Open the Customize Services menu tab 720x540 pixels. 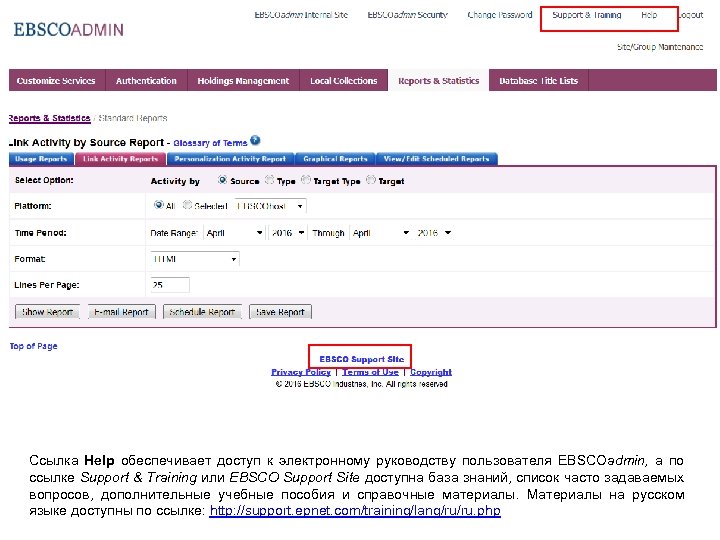[x=57, y=80]
